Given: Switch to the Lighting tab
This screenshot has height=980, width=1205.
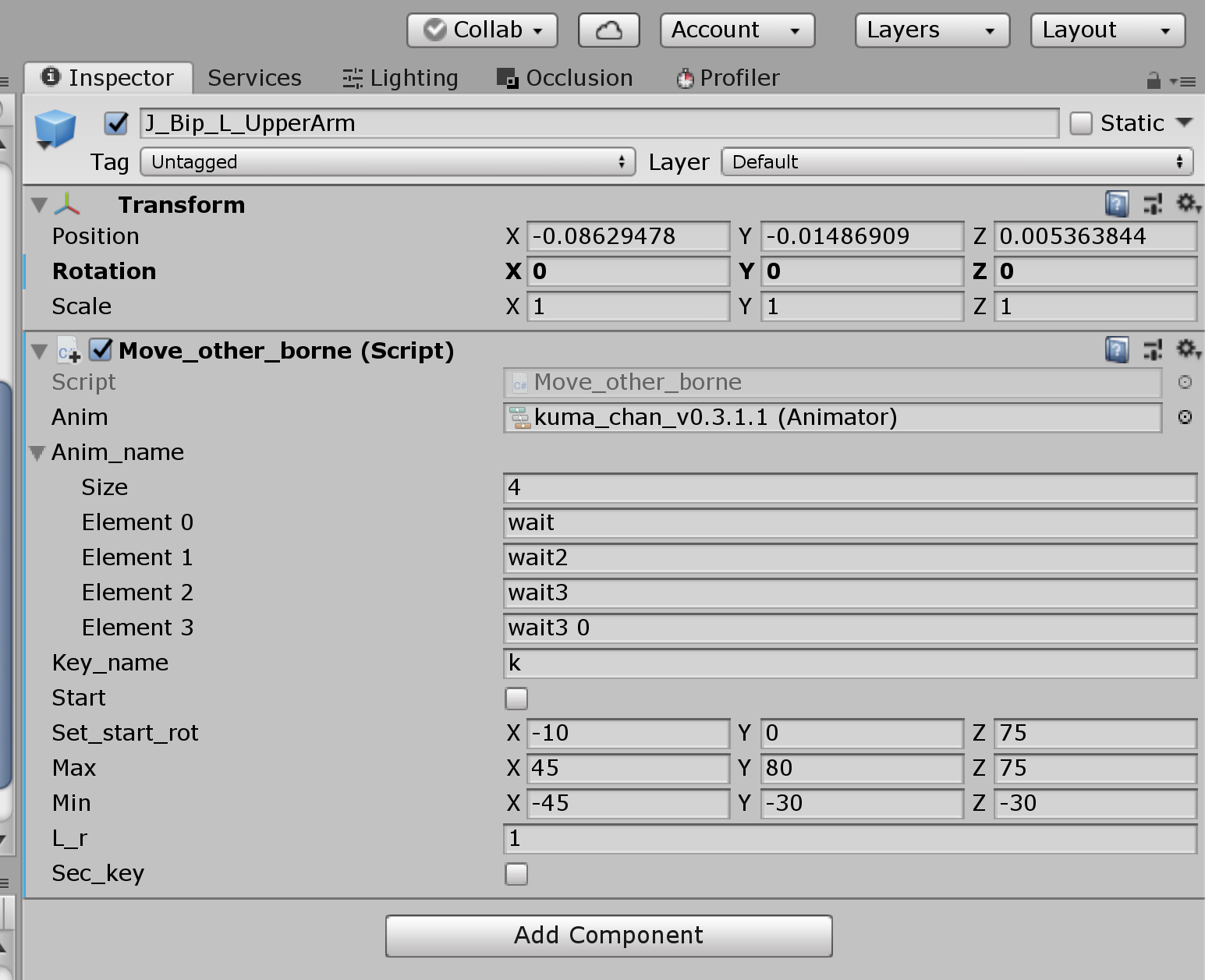Looking at the screenshot, I should coord(400,78).
